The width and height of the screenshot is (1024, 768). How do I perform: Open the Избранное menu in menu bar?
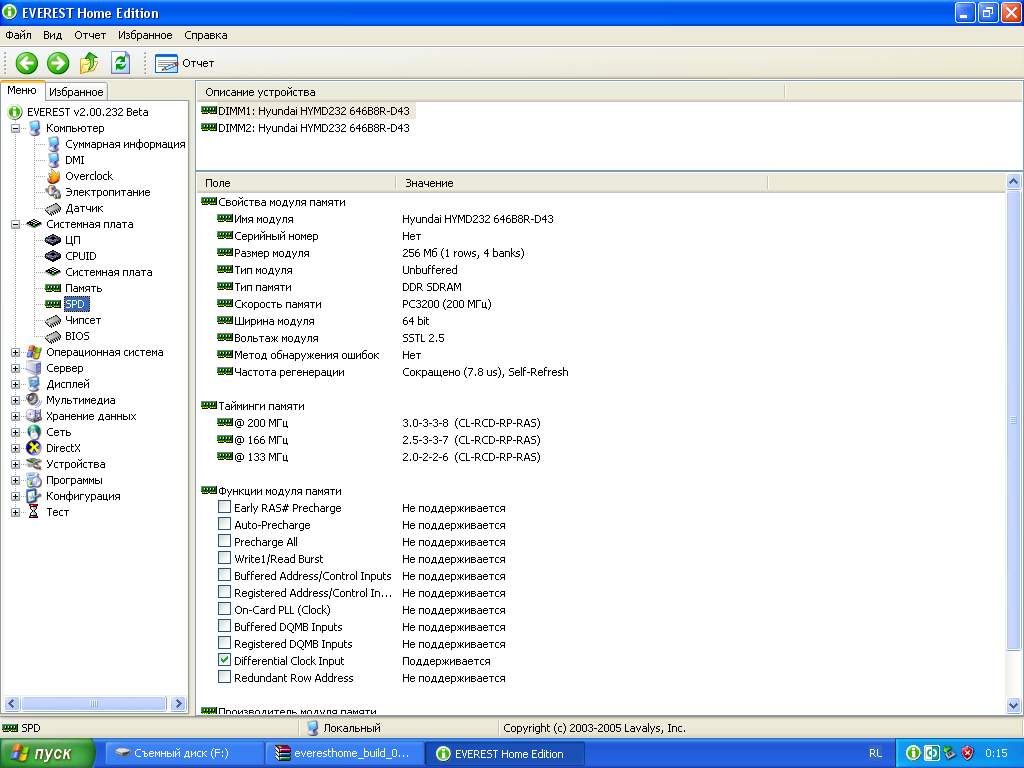[x=145, y=35]
